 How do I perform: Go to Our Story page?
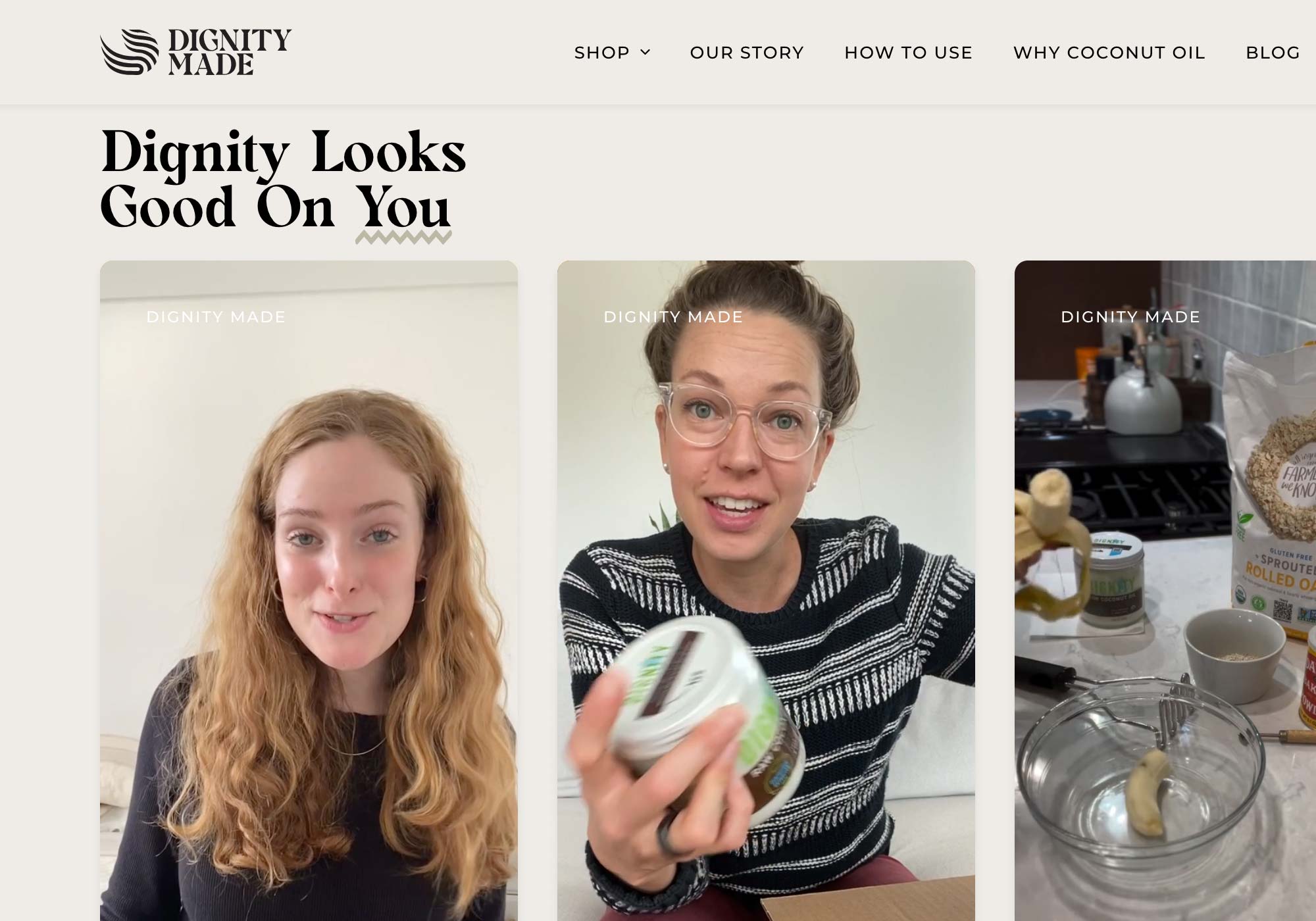[x=747, y=53]
